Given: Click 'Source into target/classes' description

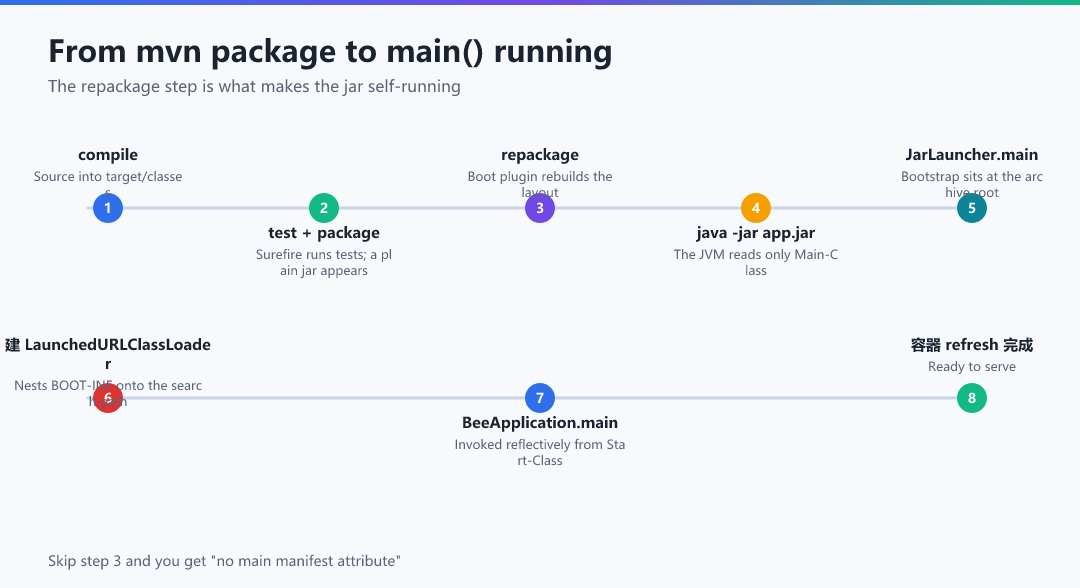Looking at the screenshot, I should pyautogui.click(x=107, y=185).
